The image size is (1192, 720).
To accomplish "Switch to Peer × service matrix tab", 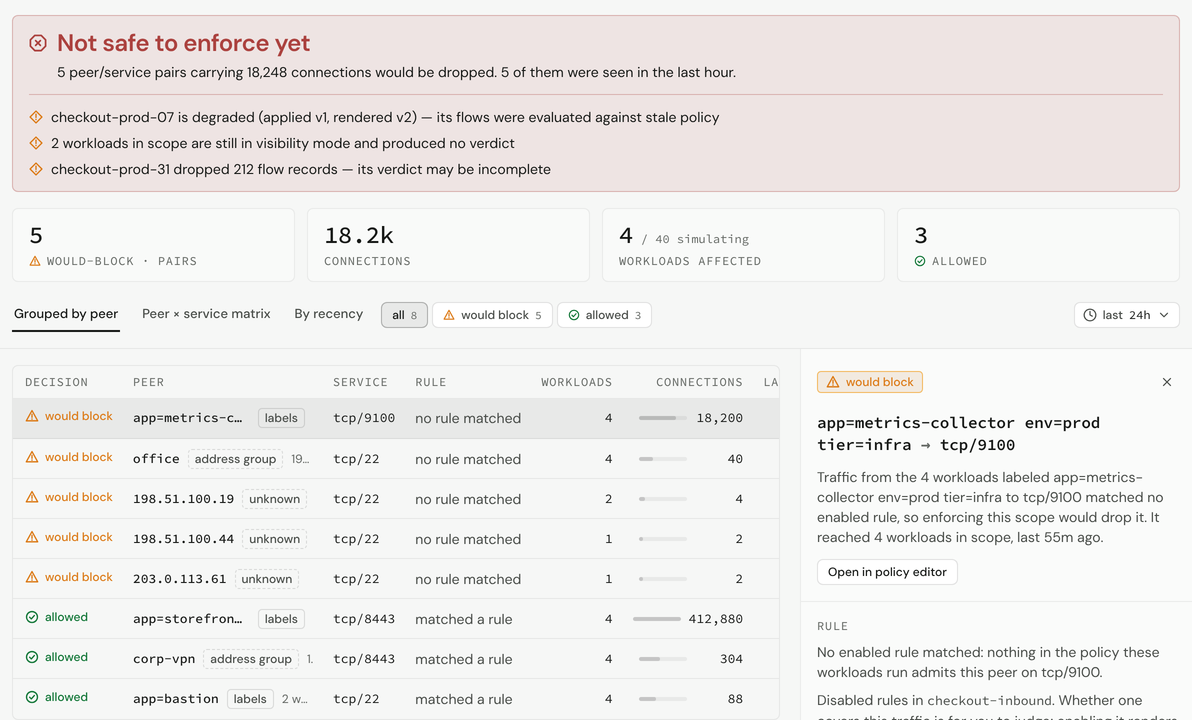I will pos(206,314).
